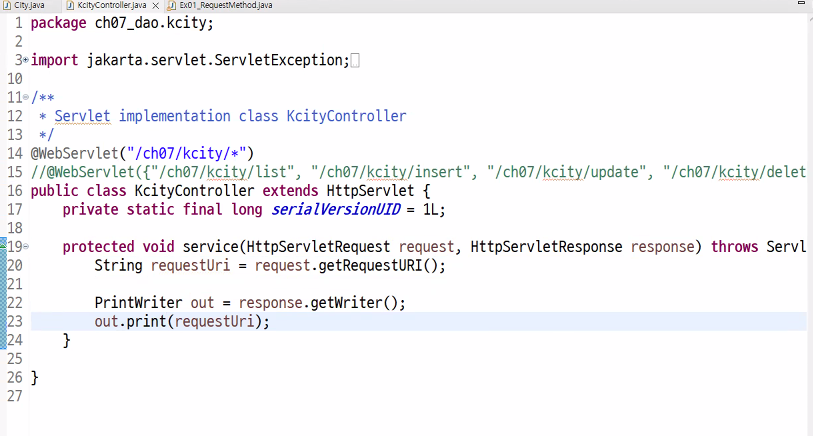This screenshot has width=813, height=436.
Task: Click getRequestURI() call on line 20
Action: (378, 265)
